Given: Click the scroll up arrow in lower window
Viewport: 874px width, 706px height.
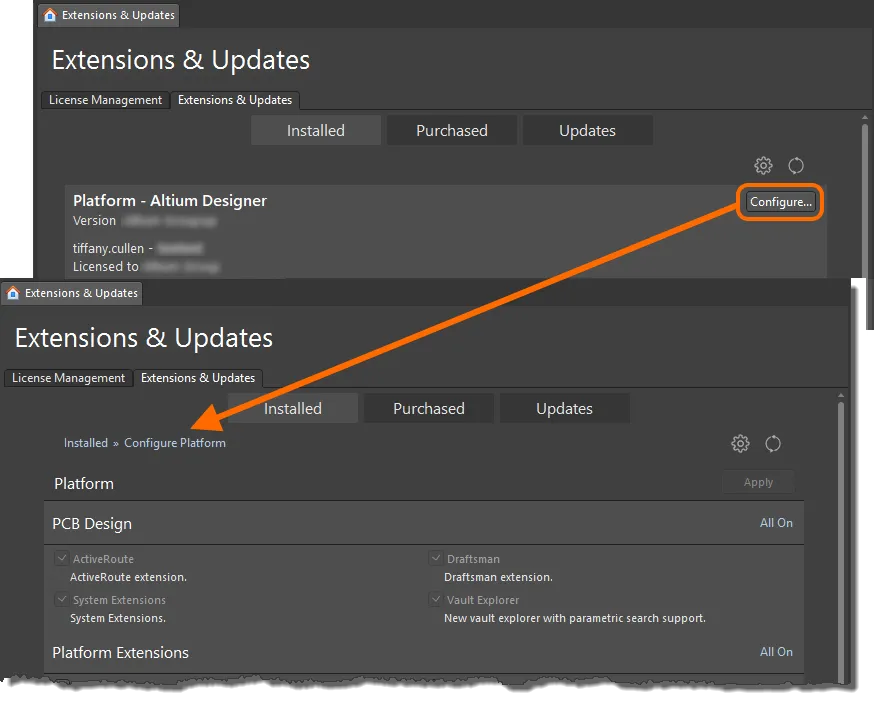Looking at the screenshot, I should click(x=841, y=396).
